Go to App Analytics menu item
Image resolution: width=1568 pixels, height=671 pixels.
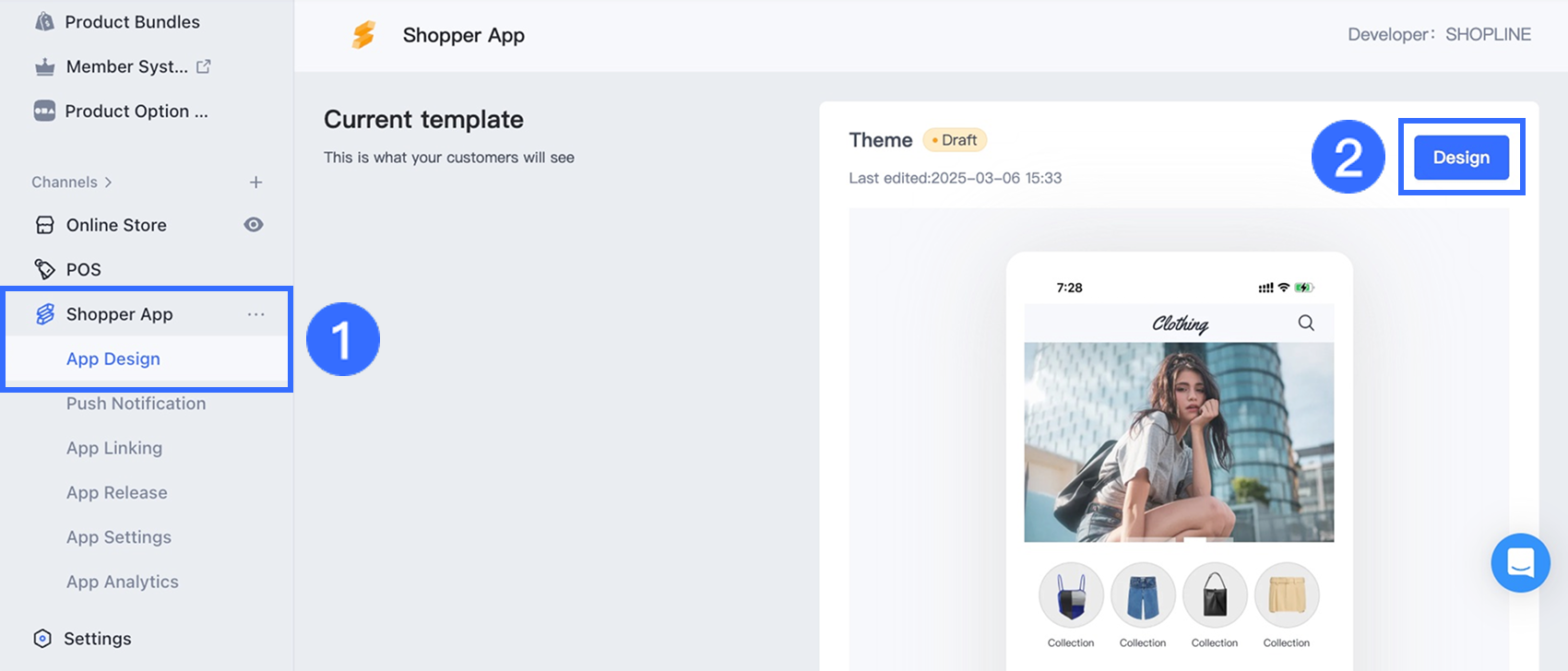[x=122, y=582]
